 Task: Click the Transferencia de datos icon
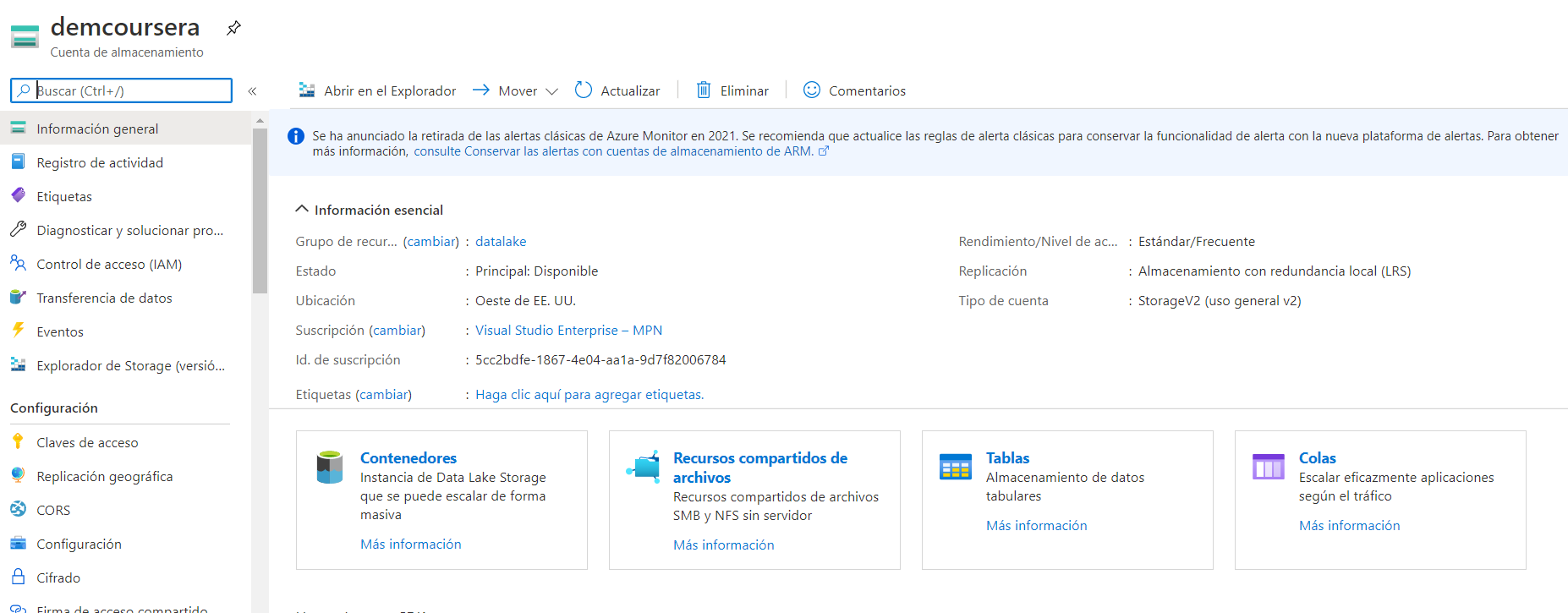pyautogui.click(x=18, y=297)
